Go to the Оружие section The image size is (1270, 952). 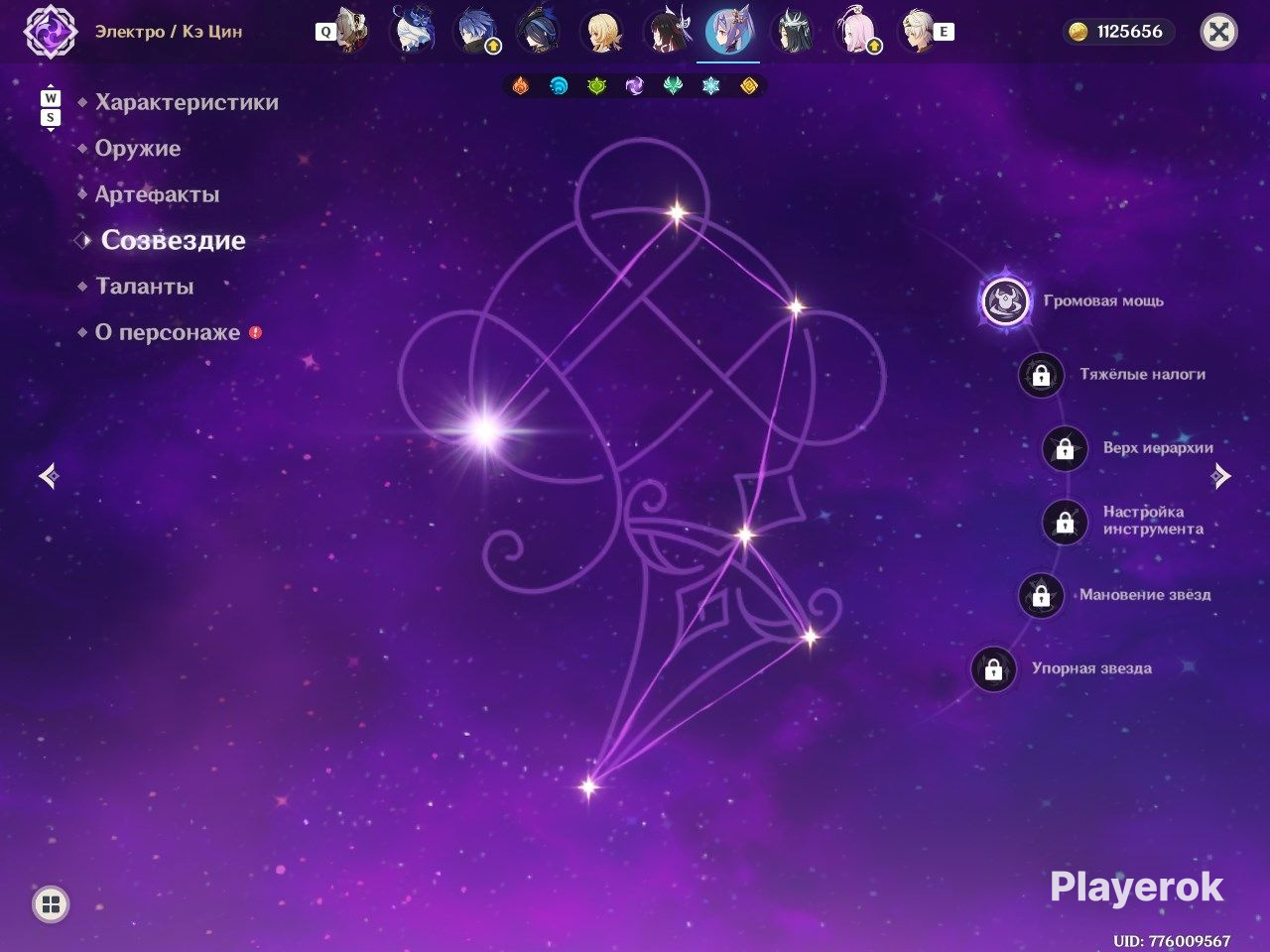(x=138, y=149)
